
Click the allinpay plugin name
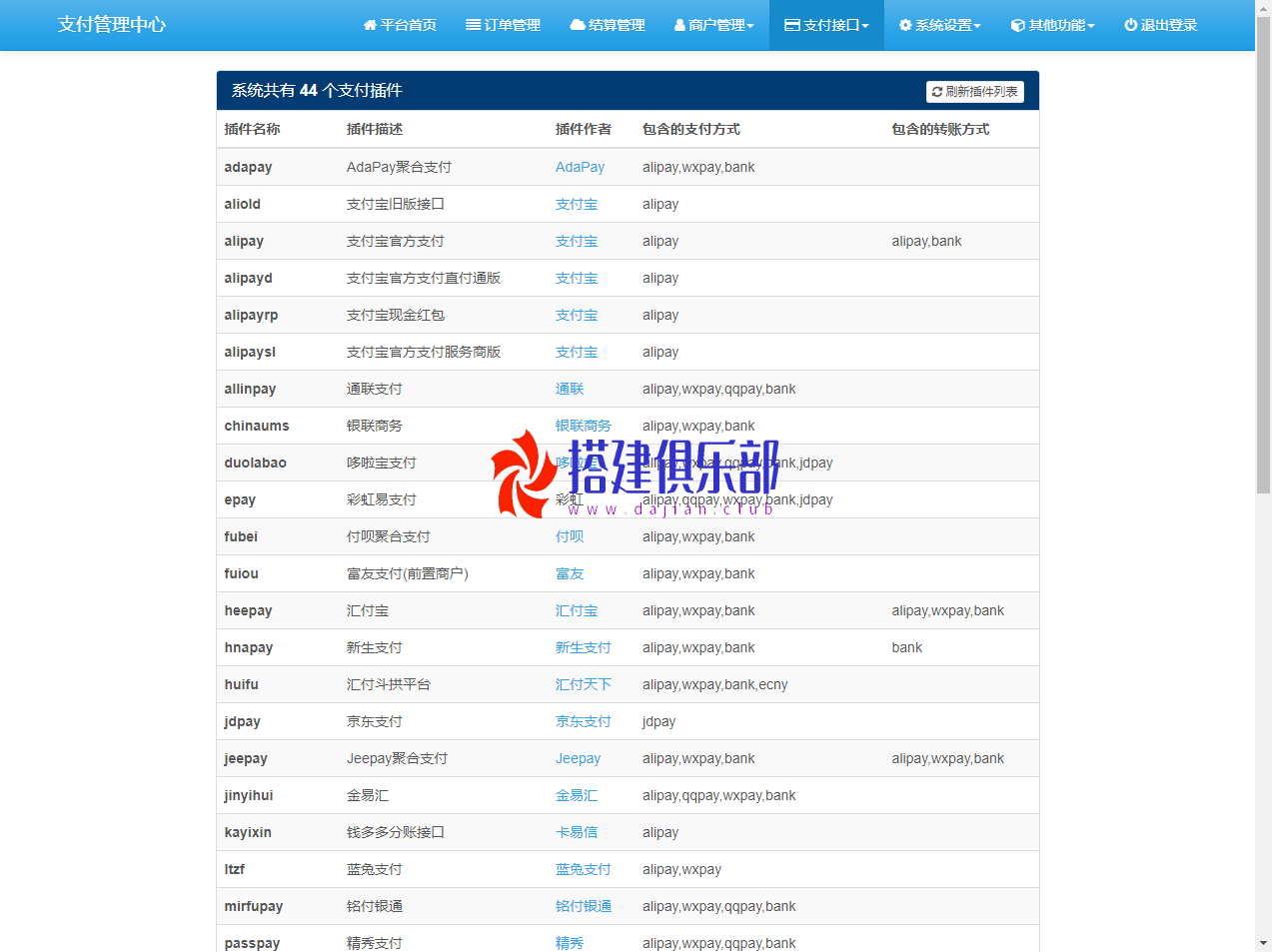pos(250,389)
